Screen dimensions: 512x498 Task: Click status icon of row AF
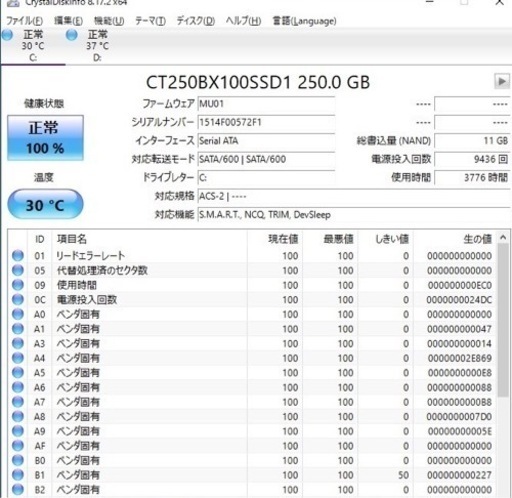click(x=18, y=446)
